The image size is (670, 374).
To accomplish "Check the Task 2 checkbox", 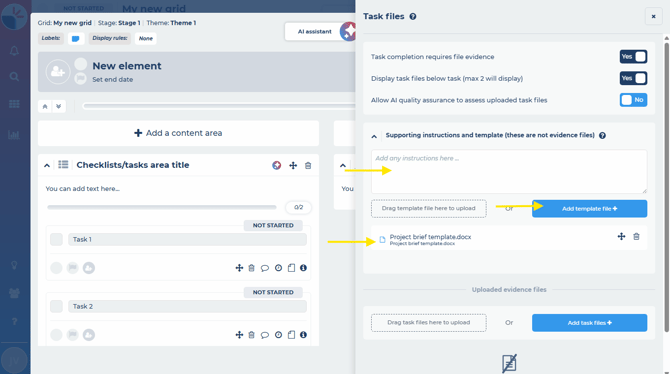I will point(56,306).
